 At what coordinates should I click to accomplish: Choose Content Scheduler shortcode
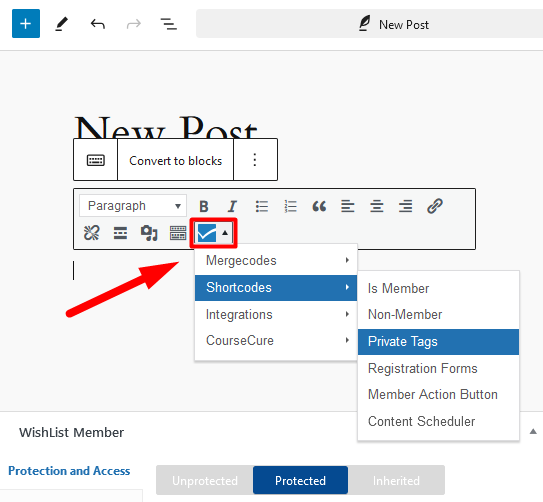click(x=438, y=421)
